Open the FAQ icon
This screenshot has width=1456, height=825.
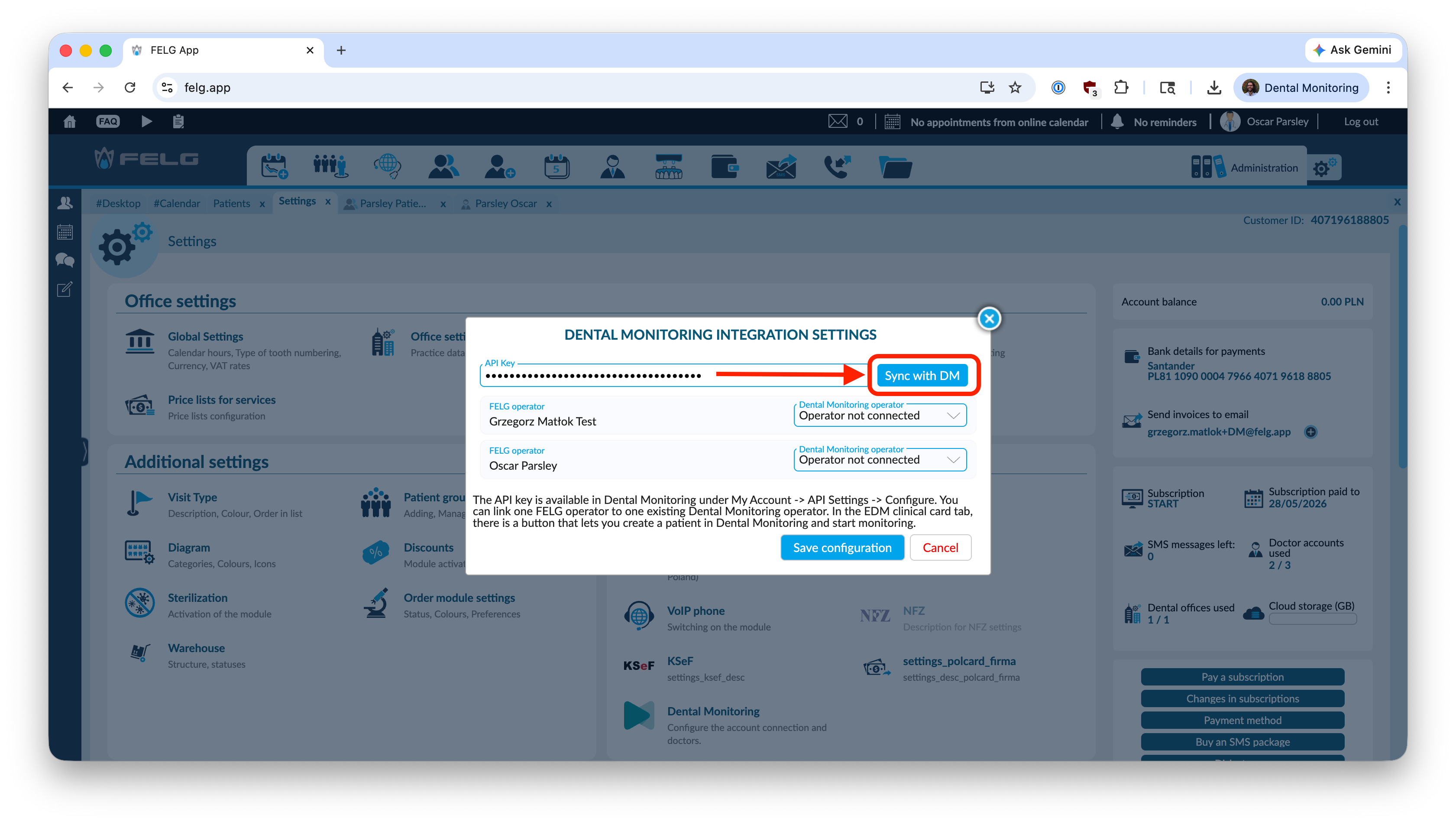[x=107, y=122]
